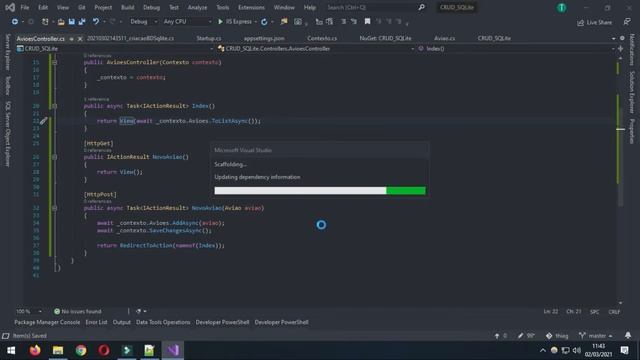
Task: Open the Any CPU platform dropdown
Action: tap(187, 22)
